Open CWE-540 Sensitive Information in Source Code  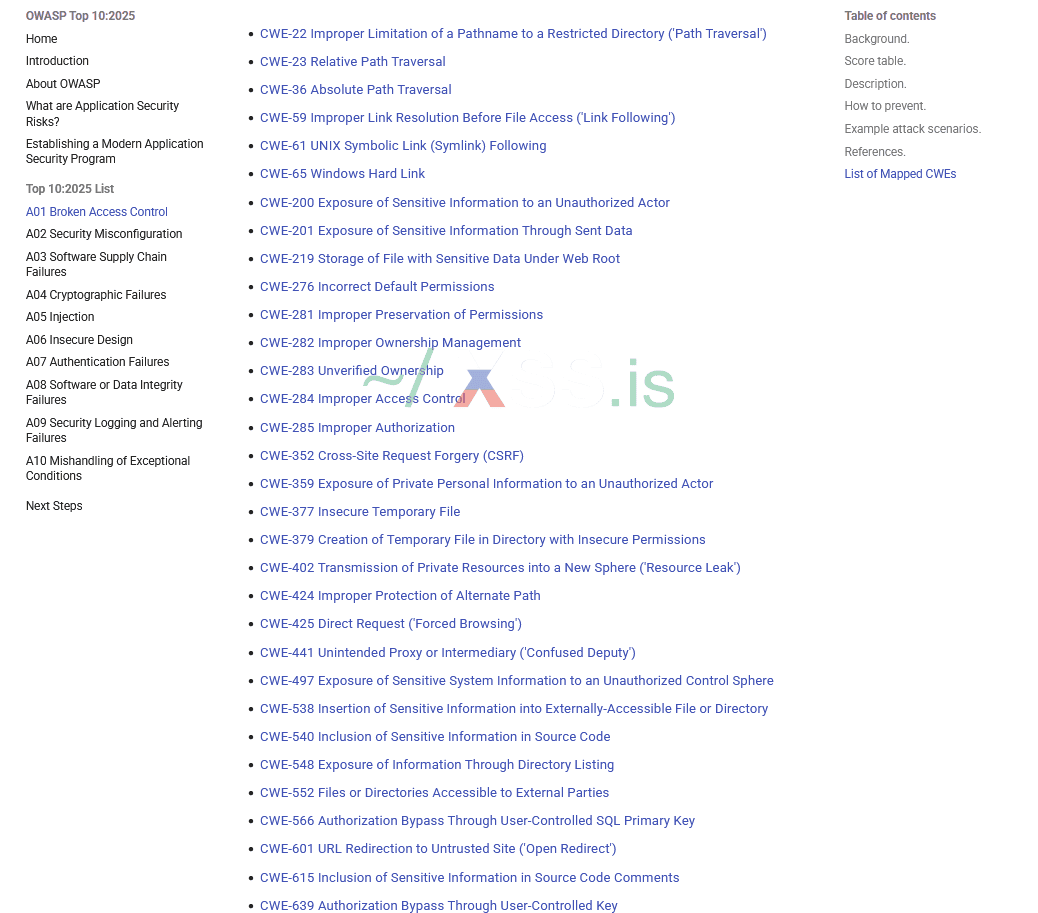pyautogui.click(x=435, y=737)
